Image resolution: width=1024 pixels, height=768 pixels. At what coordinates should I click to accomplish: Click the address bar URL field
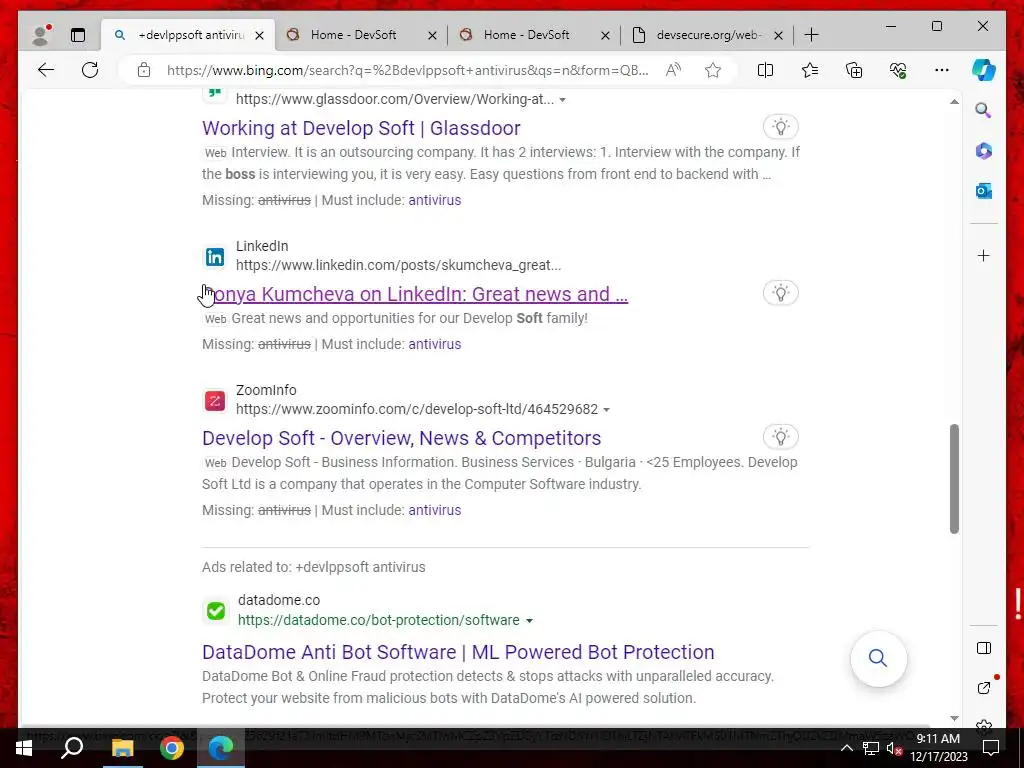click(408, 70)
